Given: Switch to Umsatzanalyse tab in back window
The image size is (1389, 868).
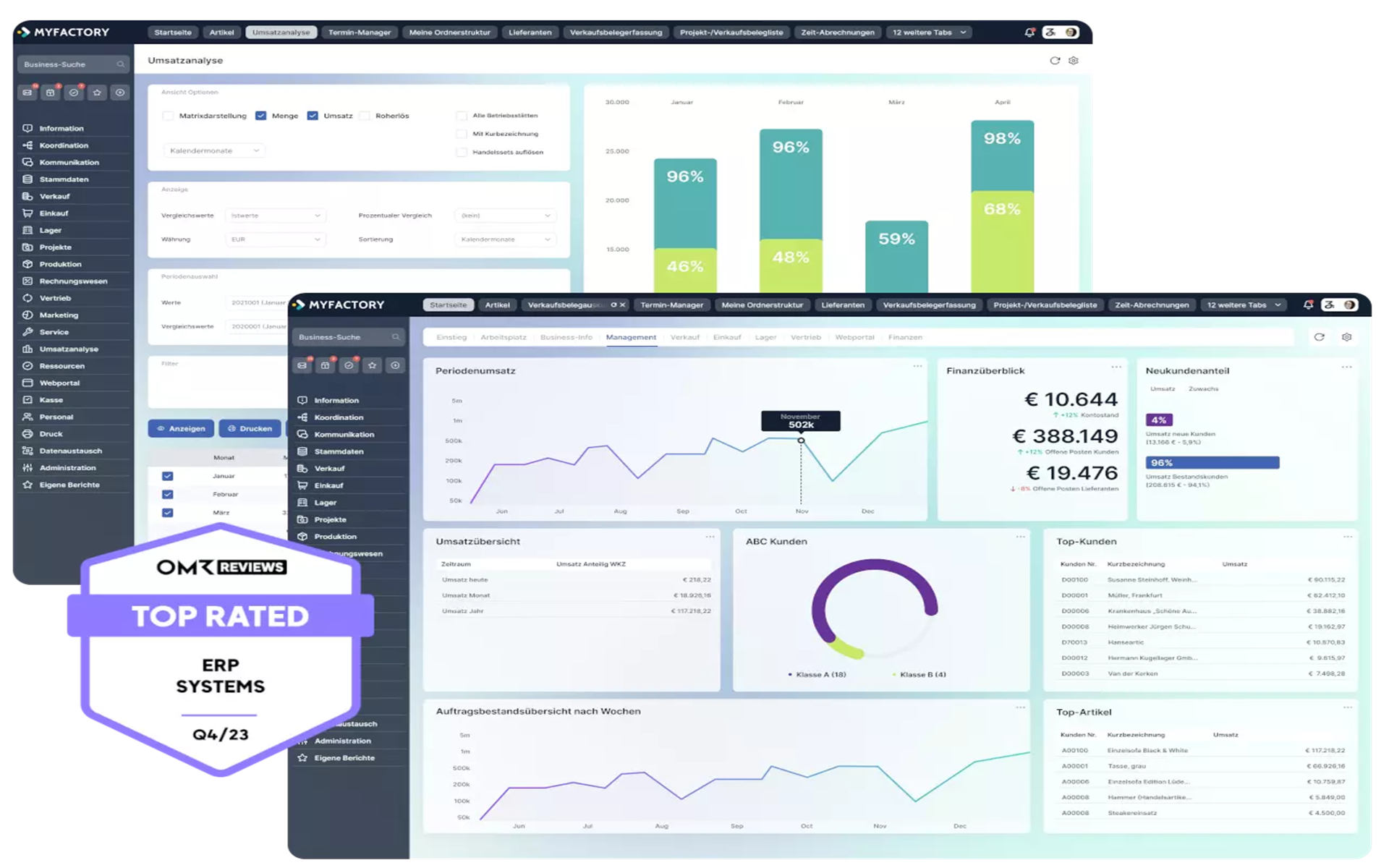Looking at the screenshot, I should (x=281, y=33).
